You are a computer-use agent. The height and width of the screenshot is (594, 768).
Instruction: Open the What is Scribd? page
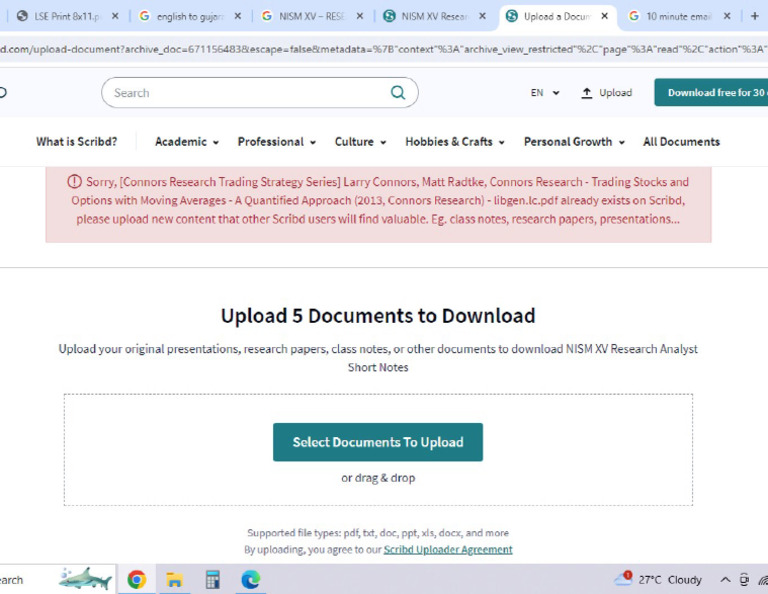(x=76, y=142)
